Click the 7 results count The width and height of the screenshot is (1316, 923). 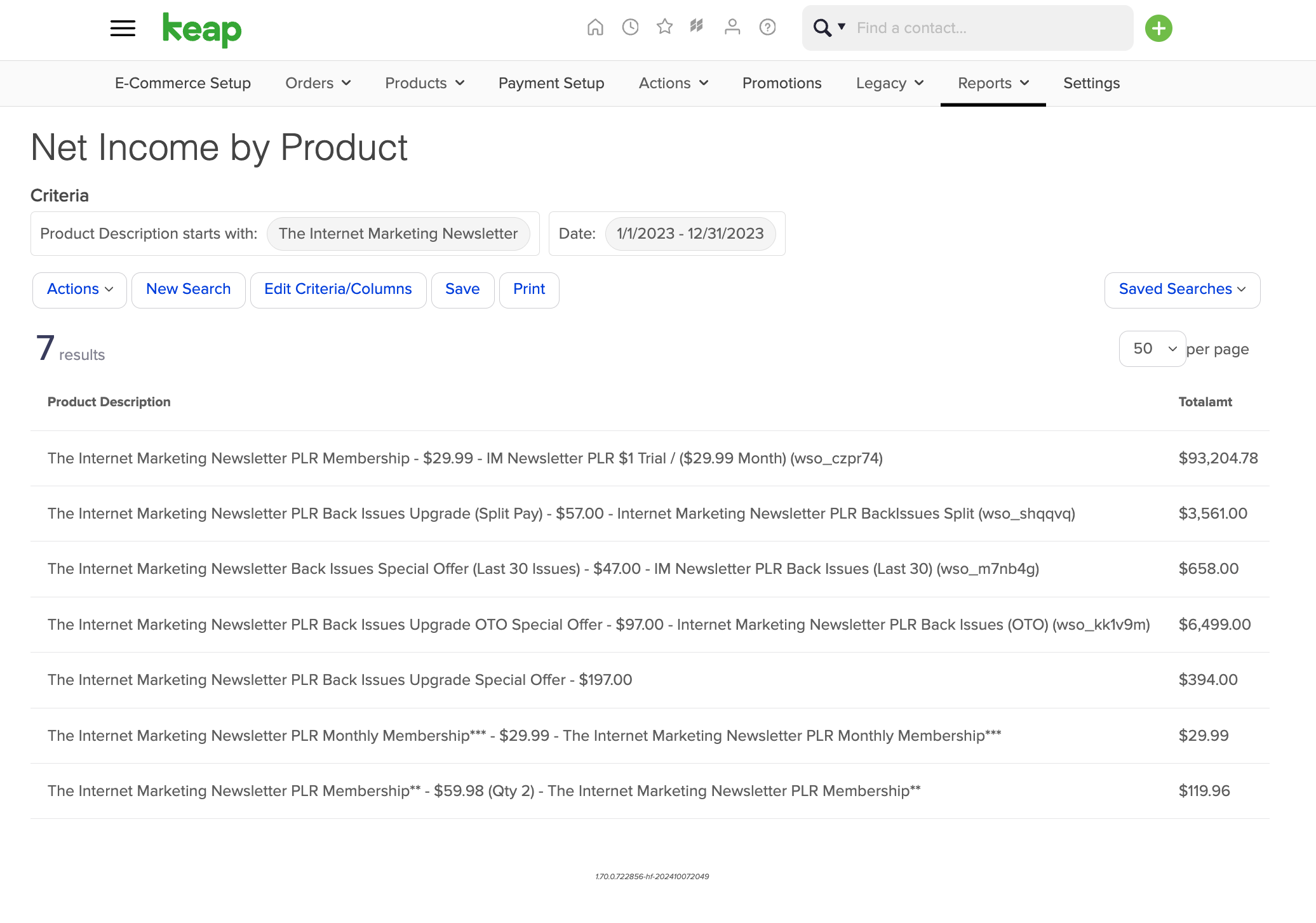pos(70,349)
